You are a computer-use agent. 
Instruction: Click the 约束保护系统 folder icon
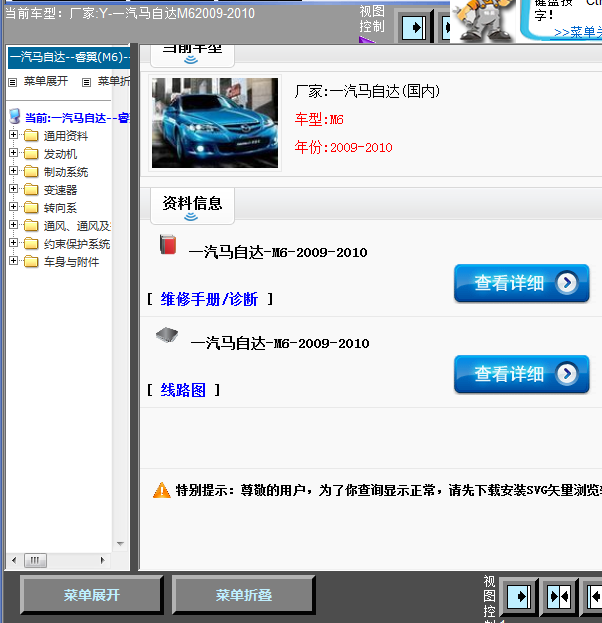point(31,244)
